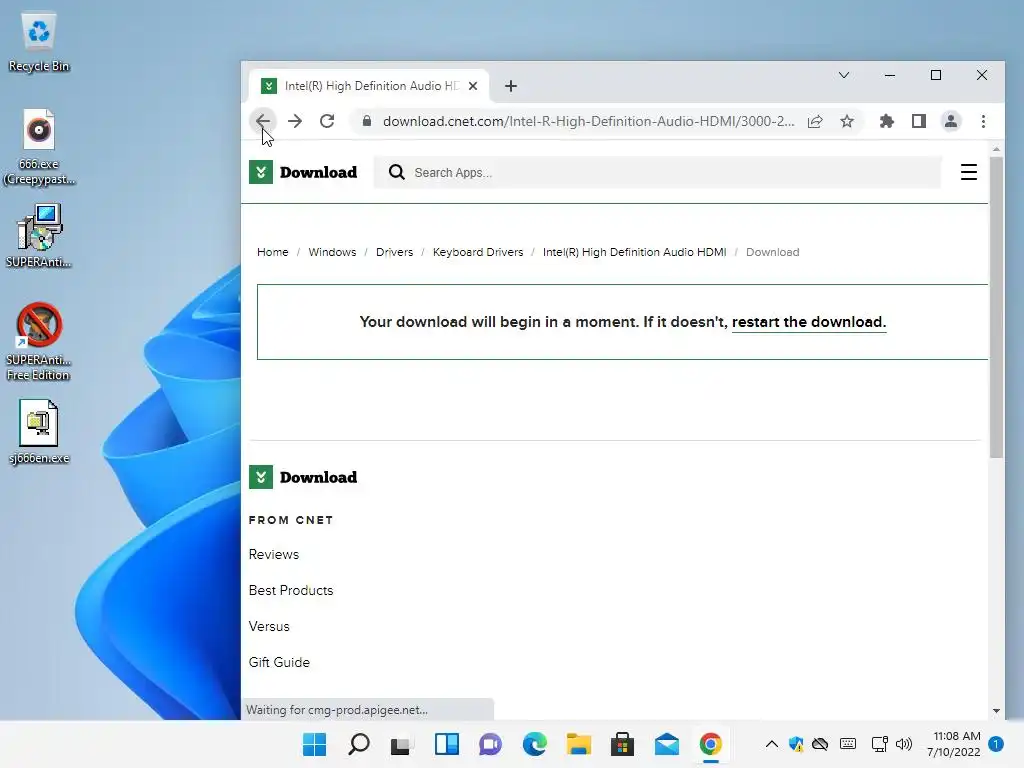The height and width of the screenshot is (768, 1024).
Task: Expand the tab search chevron
Action: pos(844,75)
